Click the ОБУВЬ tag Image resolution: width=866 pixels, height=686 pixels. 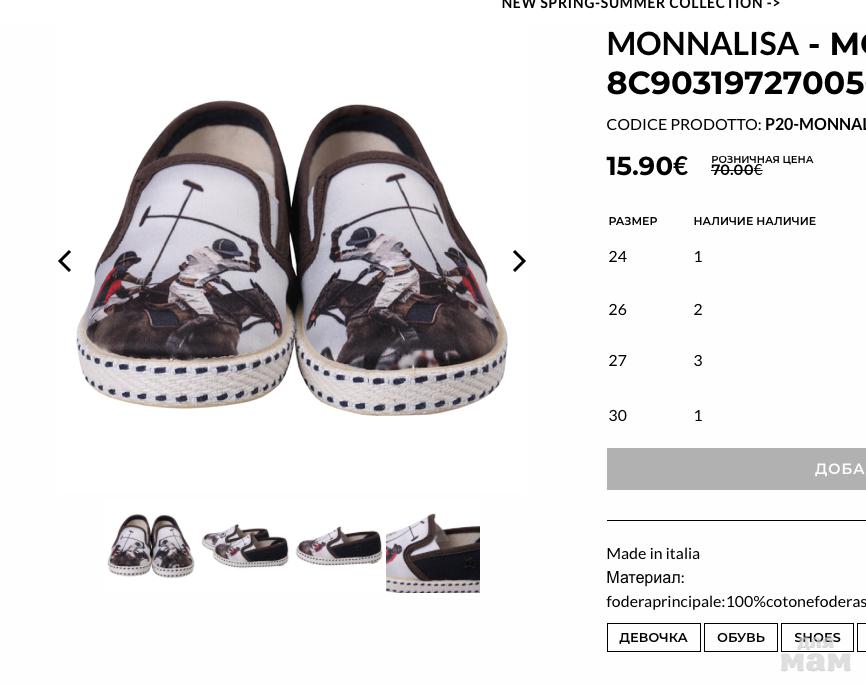(x=740, y=638)
